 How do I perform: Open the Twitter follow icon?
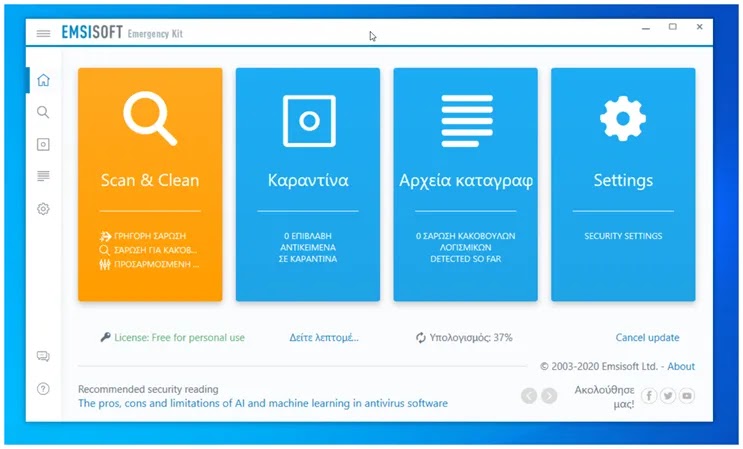(668, 395)
